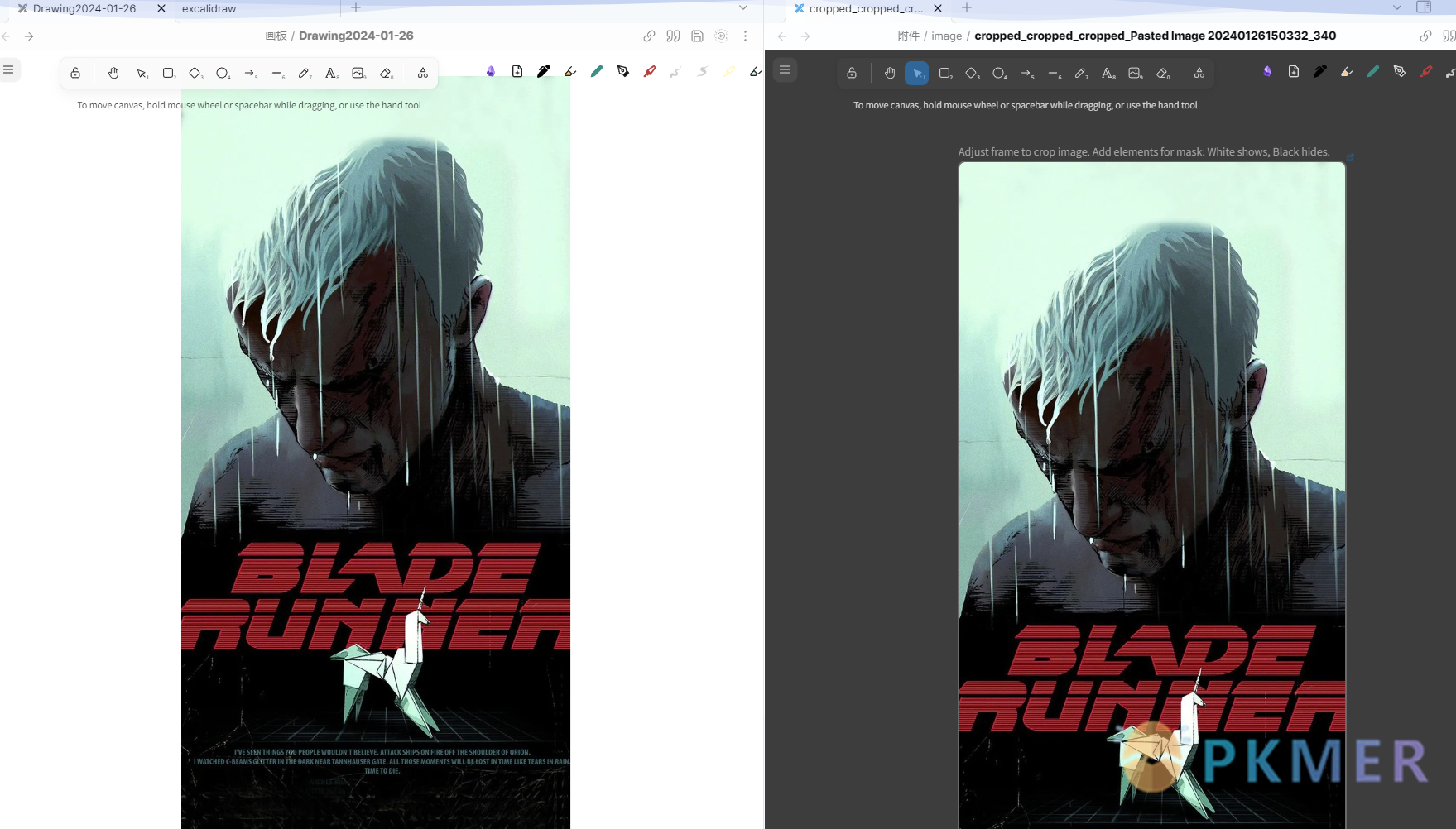
Task: Select Arrow tool in left Drawing pane
Action: pyautogui.click(x=250, y=73)
